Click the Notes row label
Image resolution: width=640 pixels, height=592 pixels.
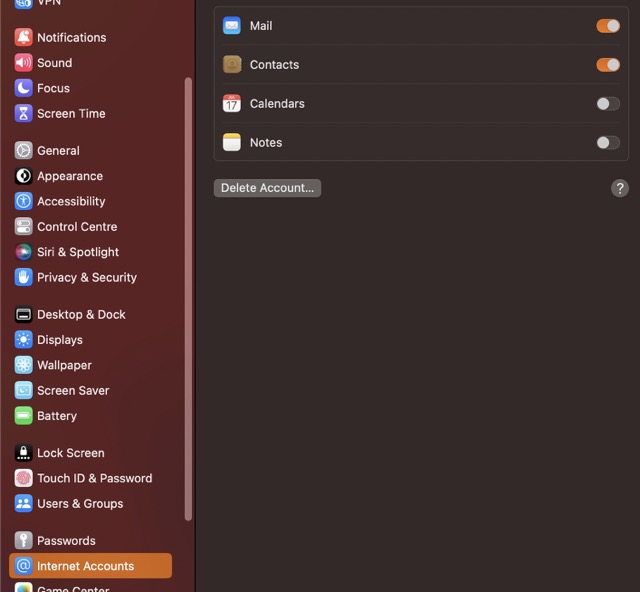coord(266,142)
